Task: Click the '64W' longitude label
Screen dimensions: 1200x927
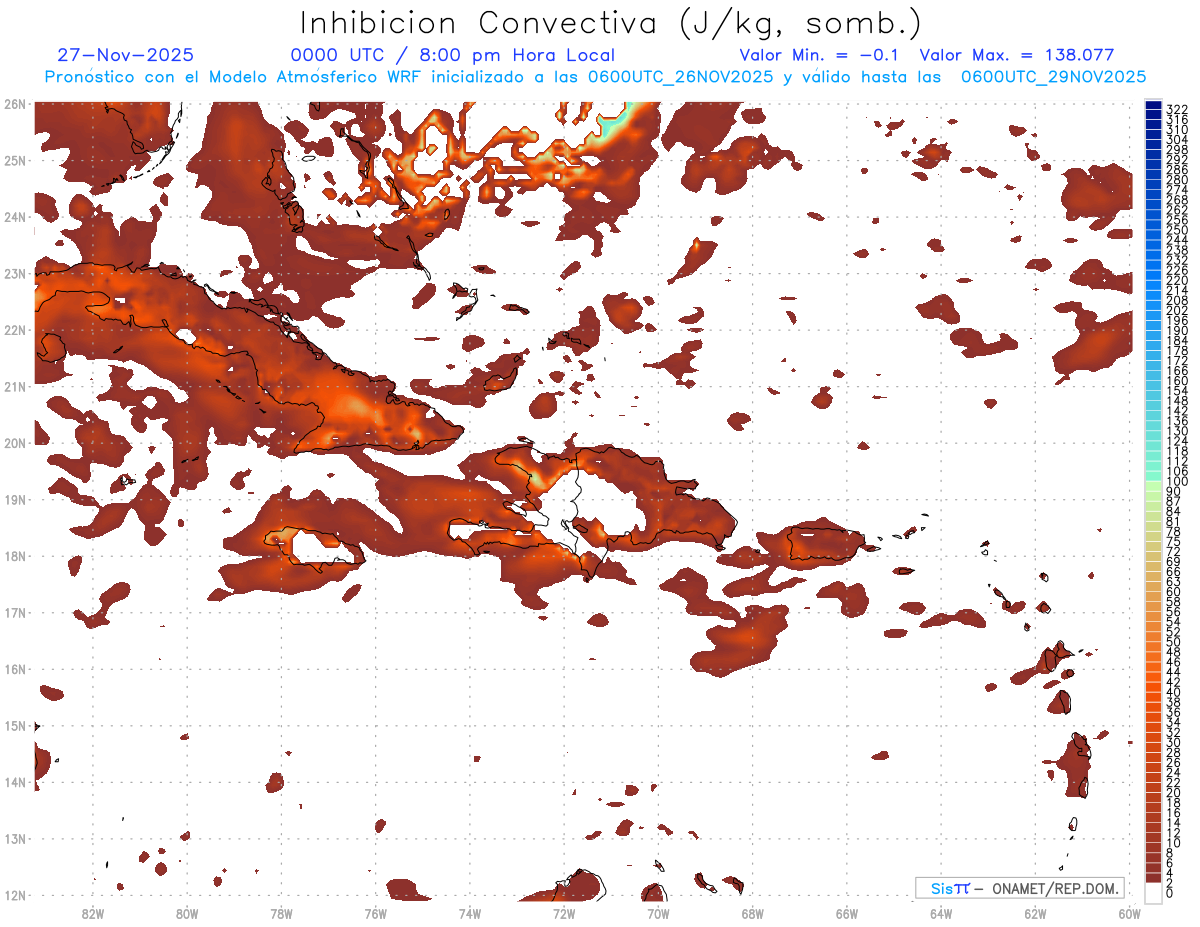Action: pos(941,913)
